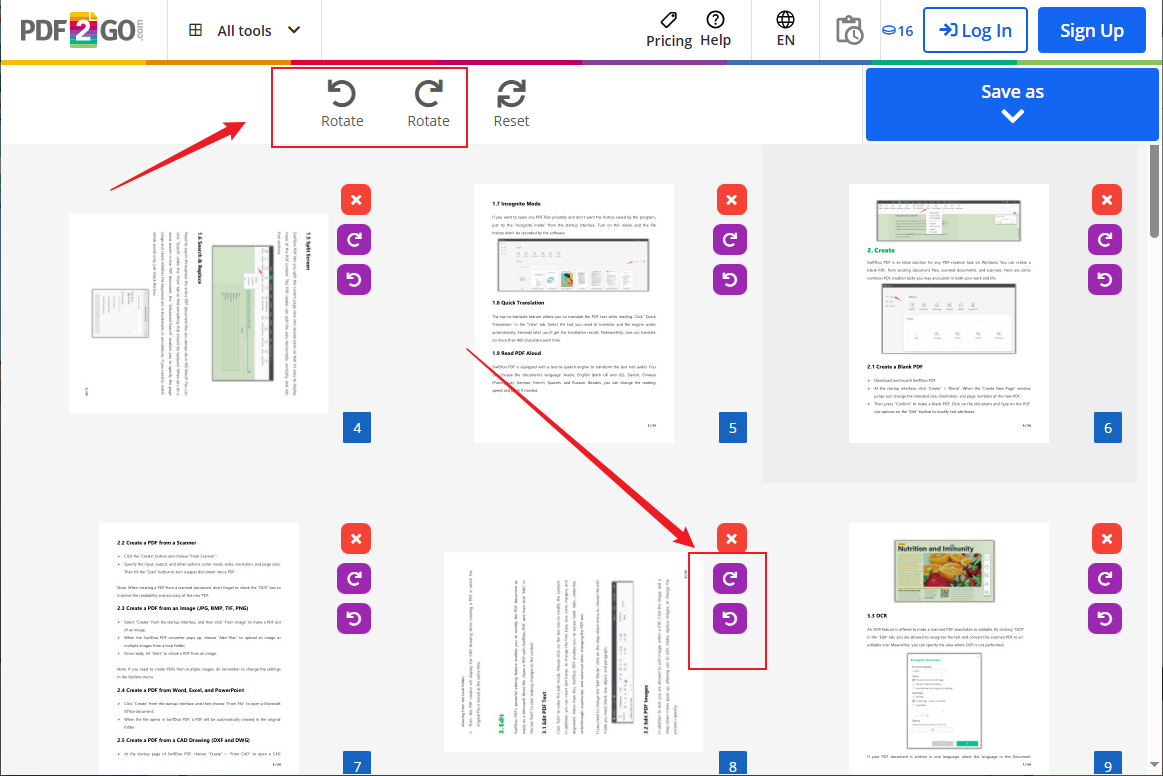Click the coin counter showing 16
1163x776 pixels.
898,30
